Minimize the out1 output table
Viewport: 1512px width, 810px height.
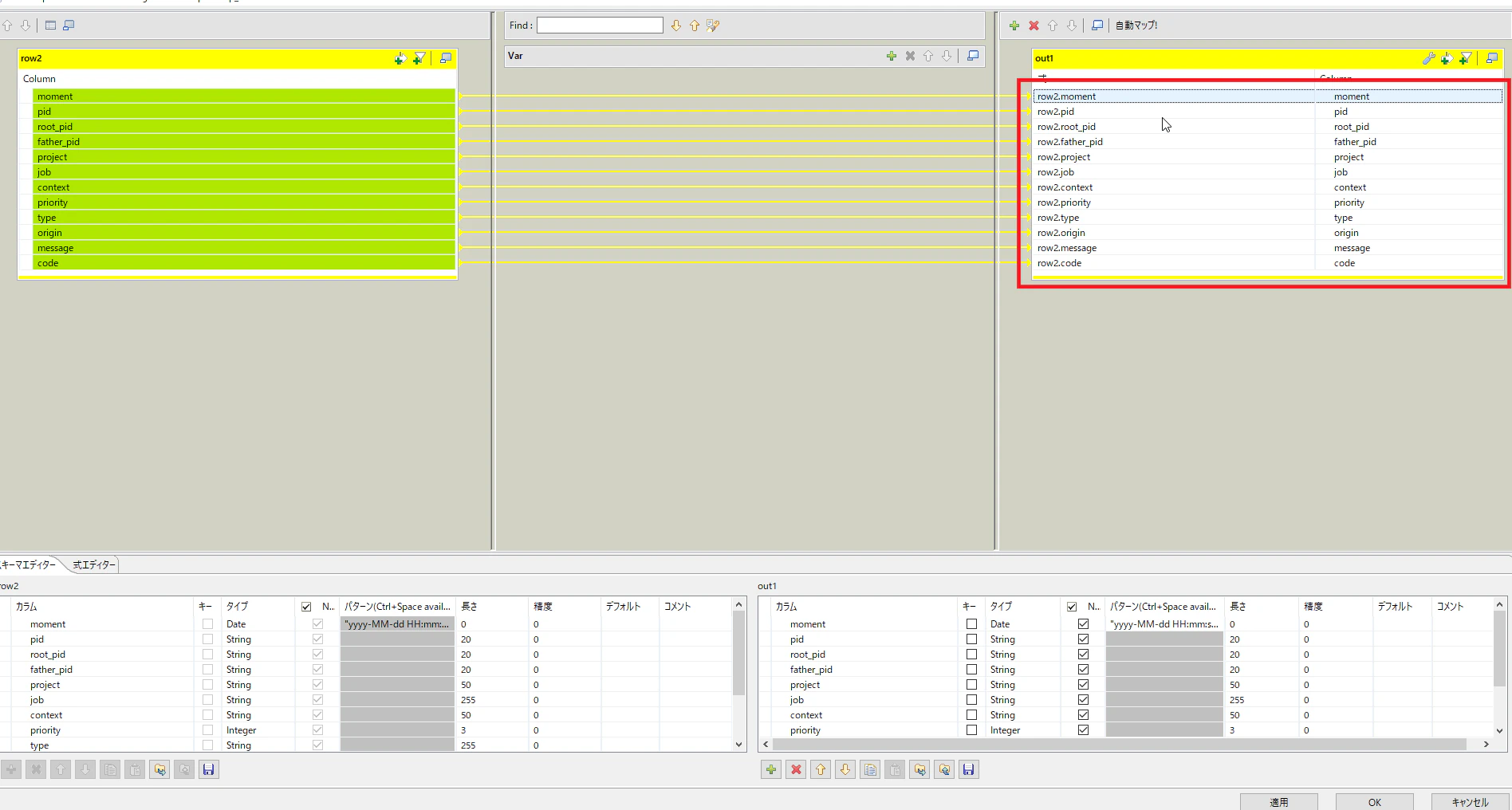point(1492,58)
